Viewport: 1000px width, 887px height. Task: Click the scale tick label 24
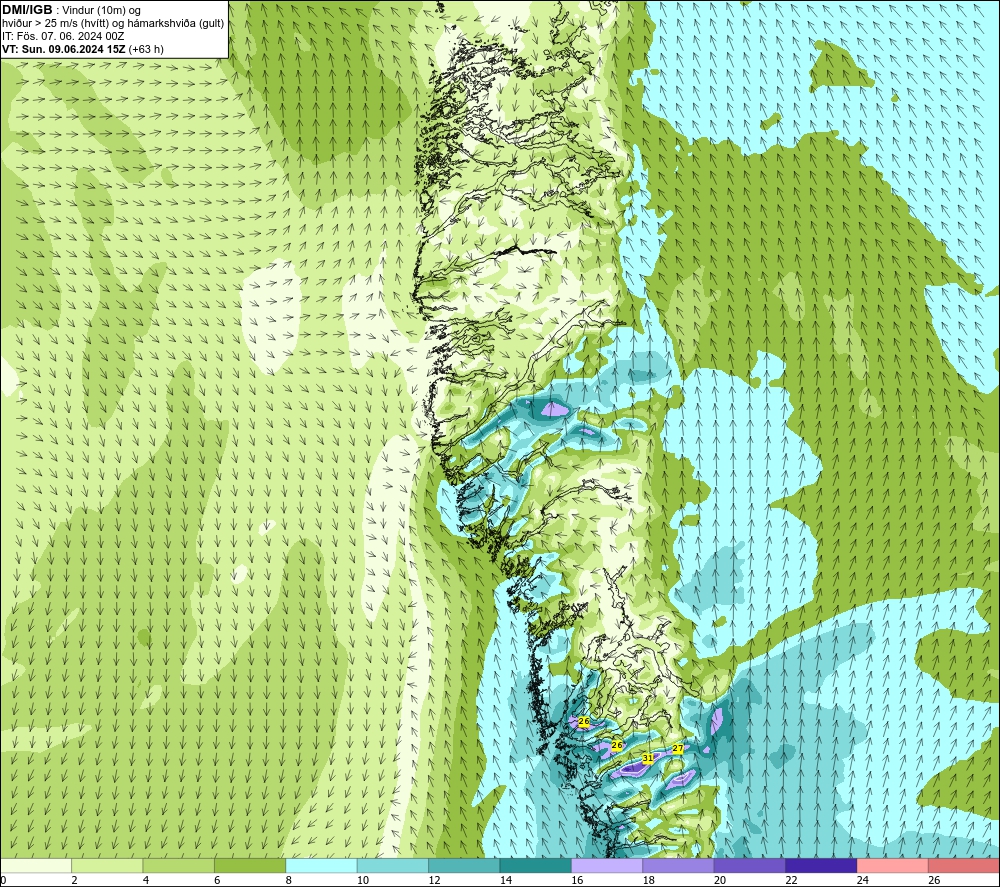862,880
